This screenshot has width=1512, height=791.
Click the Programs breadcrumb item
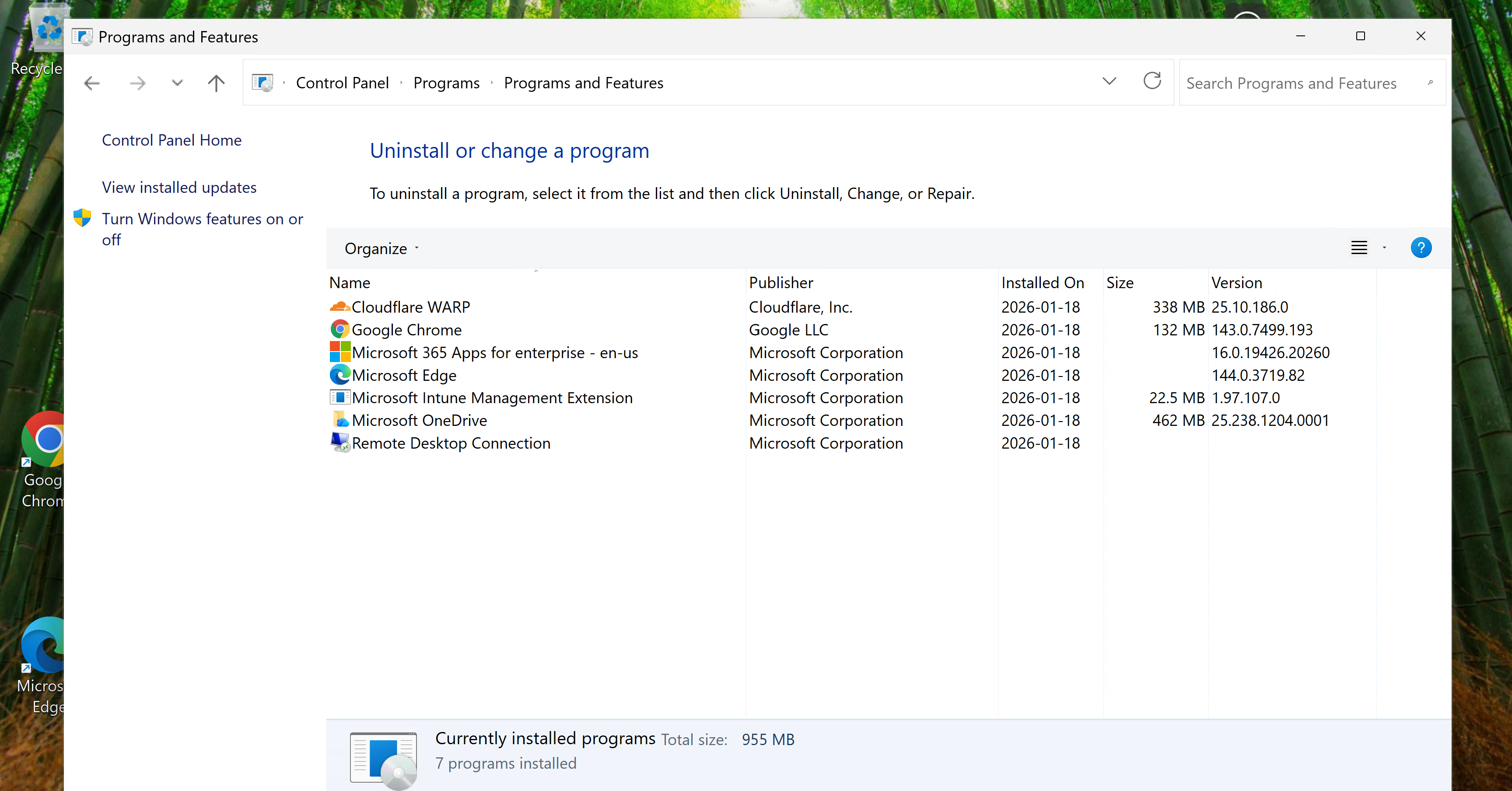(446, 84)
